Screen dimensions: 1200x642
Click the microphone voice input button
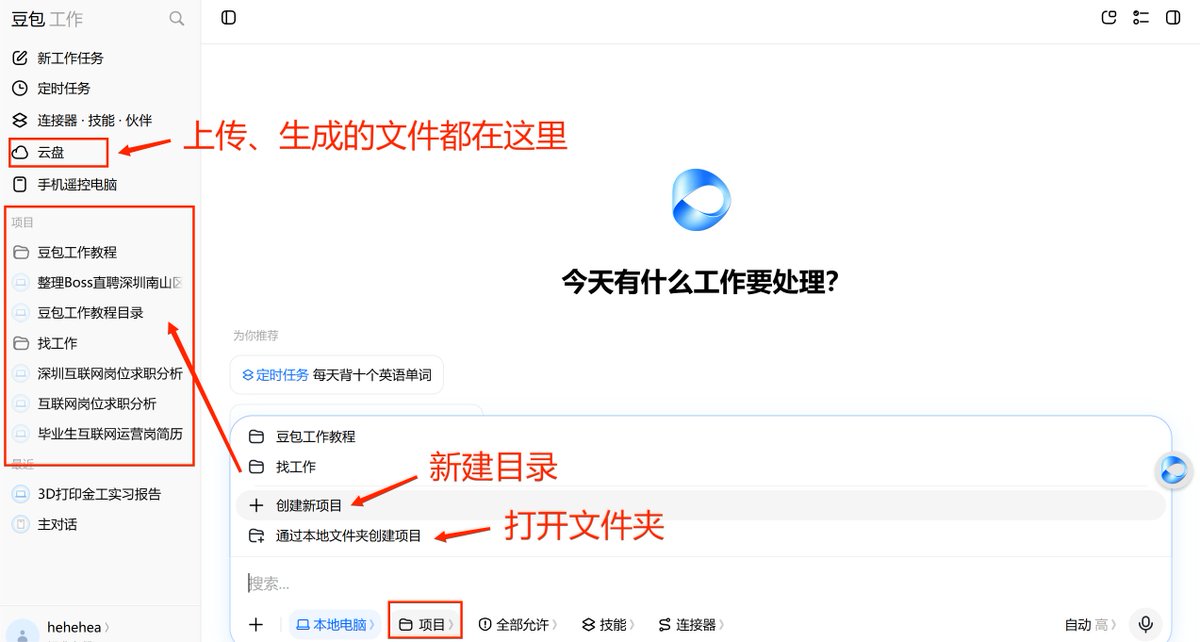pyautogui.click(x=1146, y=624)
